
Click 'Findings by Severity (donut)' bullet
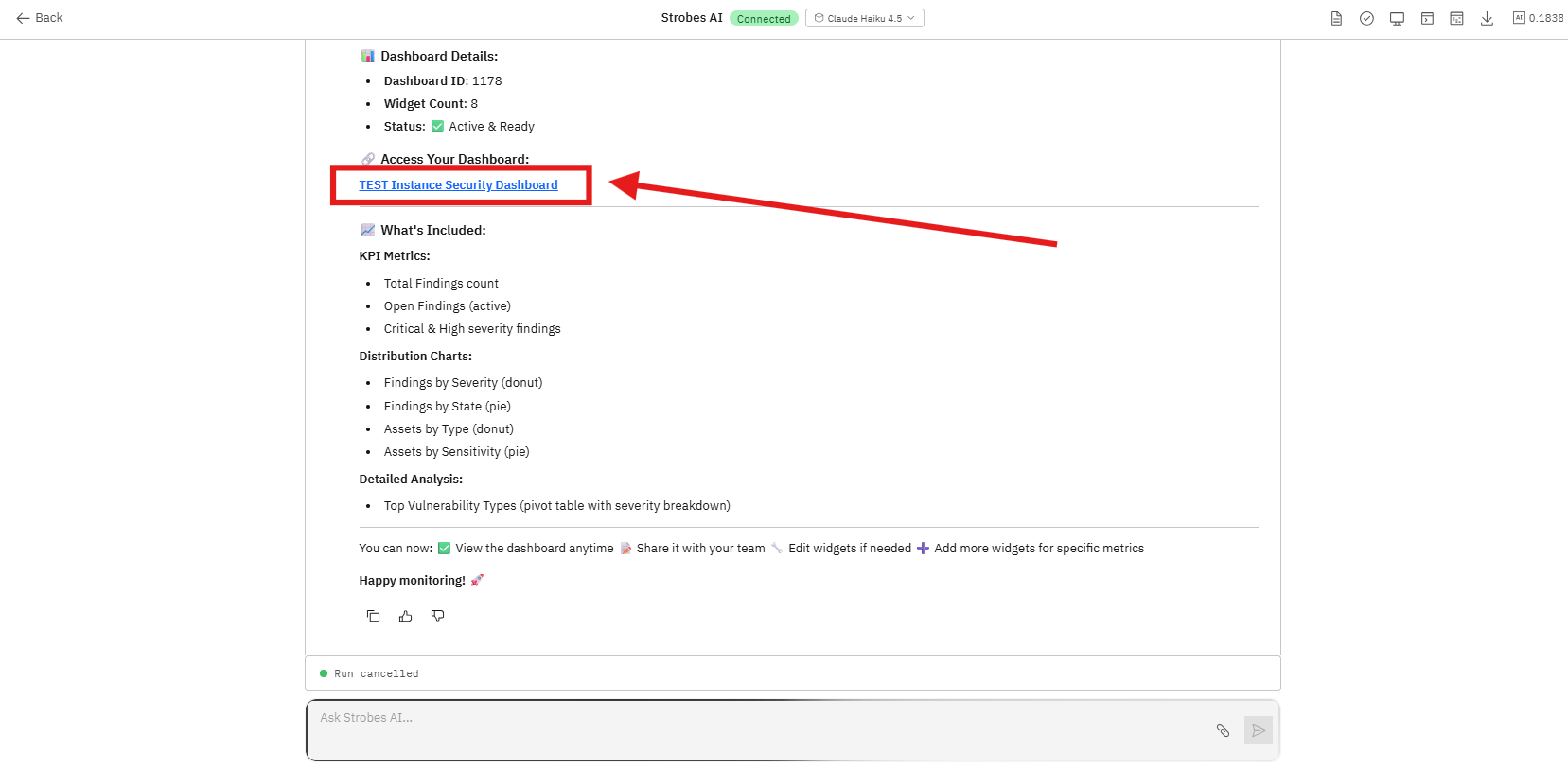(x=464, y=383)
